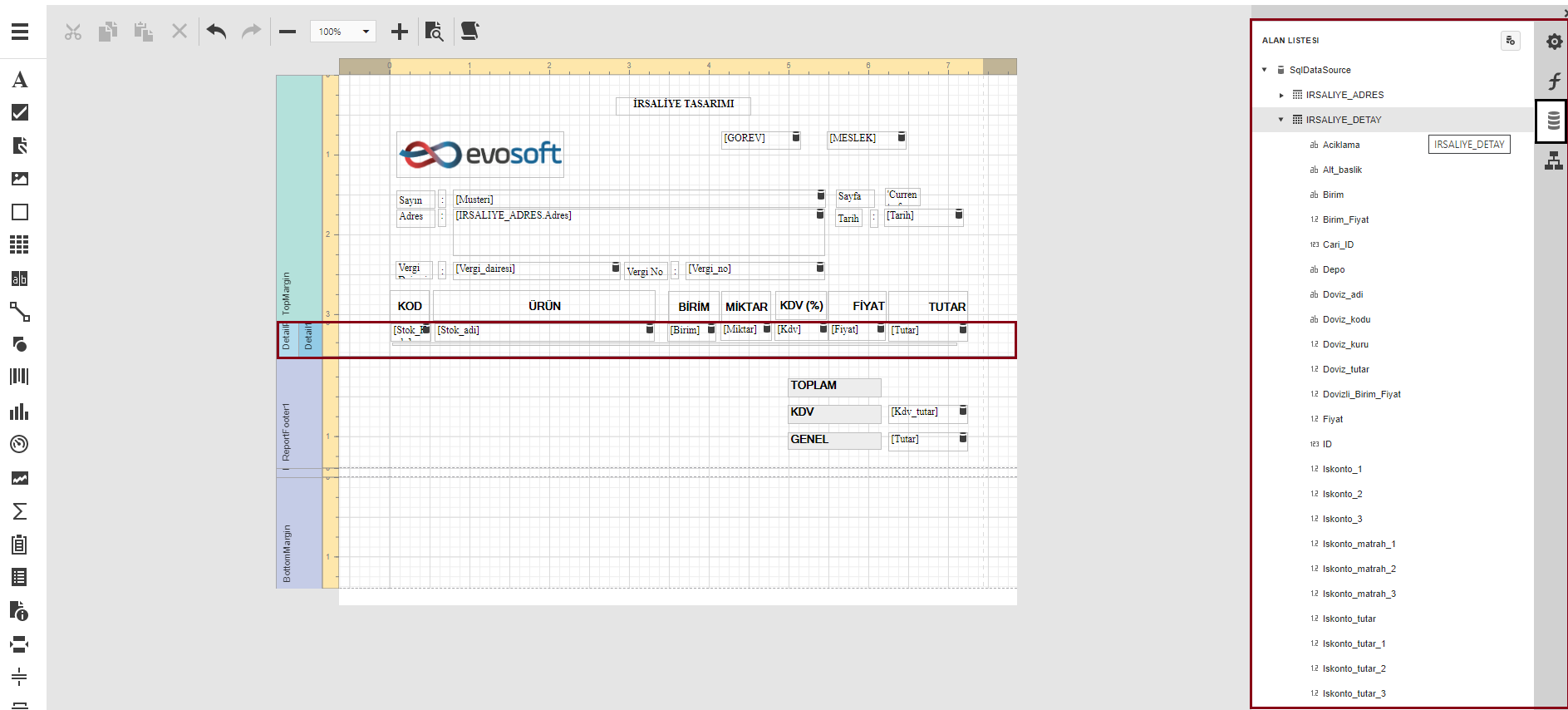Switch to the Expressions function tab
The image size is (1568, 710).
1554,81
